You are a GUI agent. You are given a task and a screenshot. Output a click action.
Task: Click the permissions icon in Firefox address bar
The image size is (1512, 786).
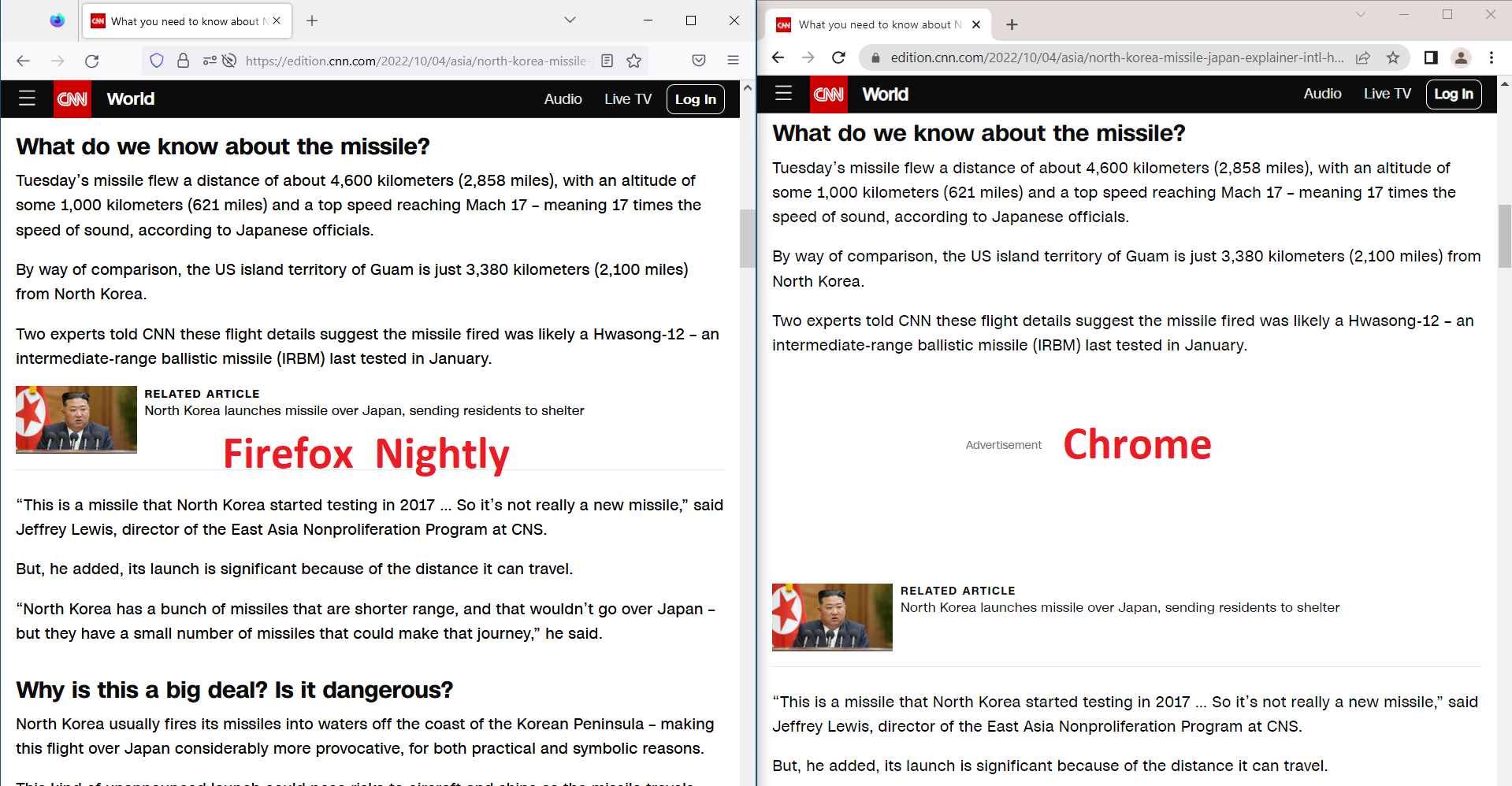[x=210, y=61]
